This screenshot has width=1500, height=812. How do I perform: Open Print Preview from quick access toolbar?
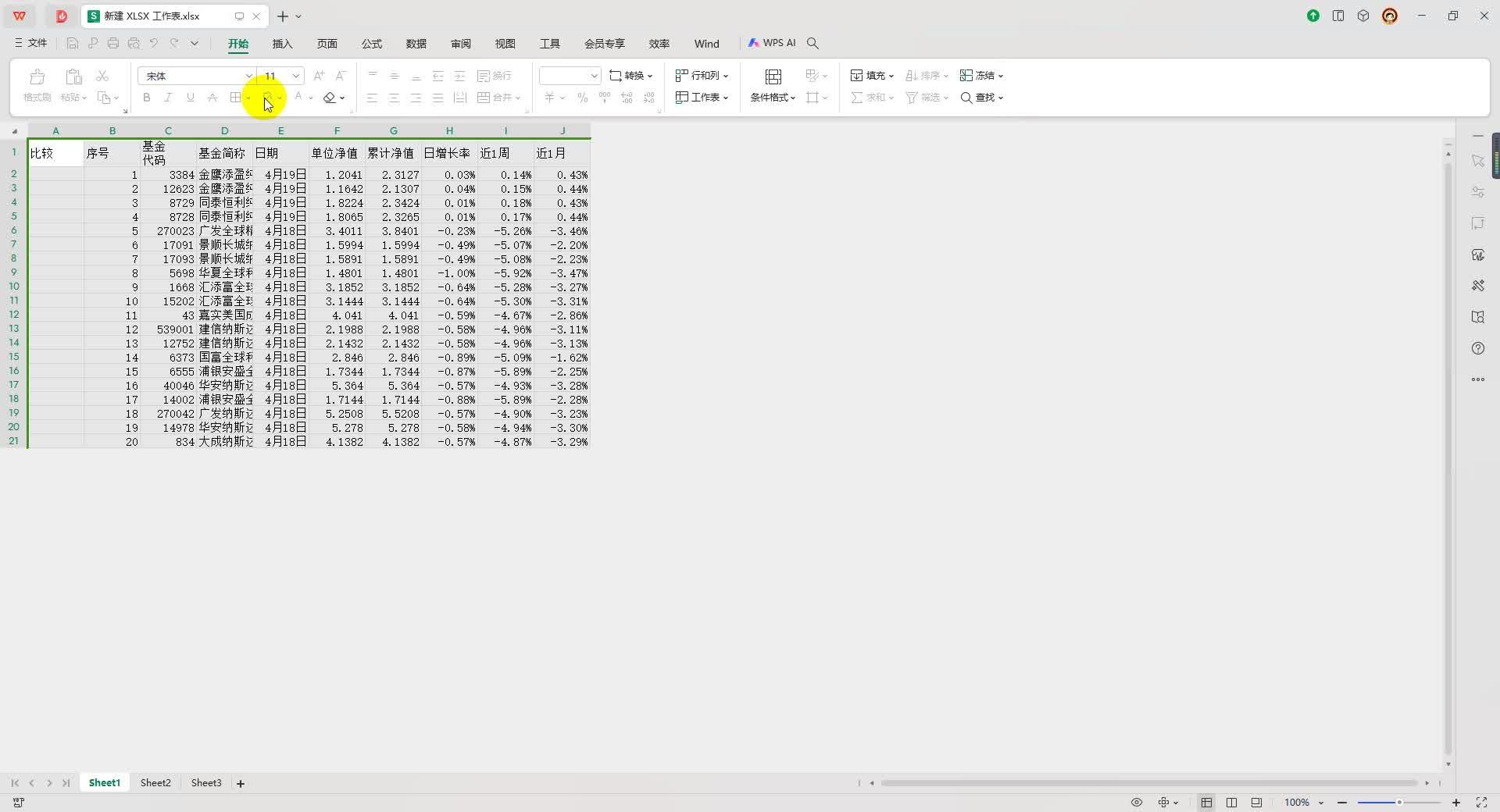pos(134,44)
